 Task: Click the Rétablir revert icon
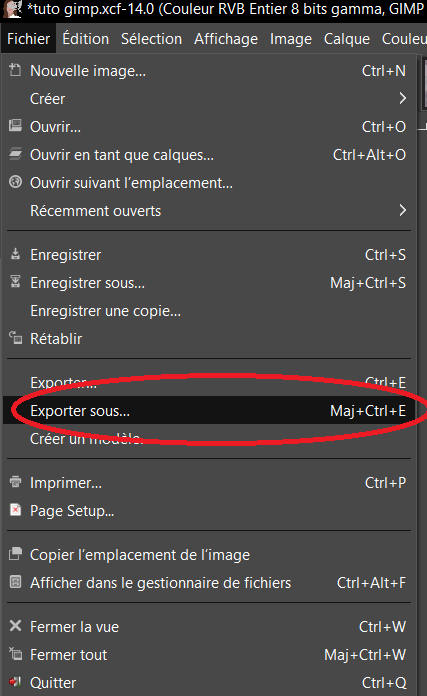click(x=16, y=338)
